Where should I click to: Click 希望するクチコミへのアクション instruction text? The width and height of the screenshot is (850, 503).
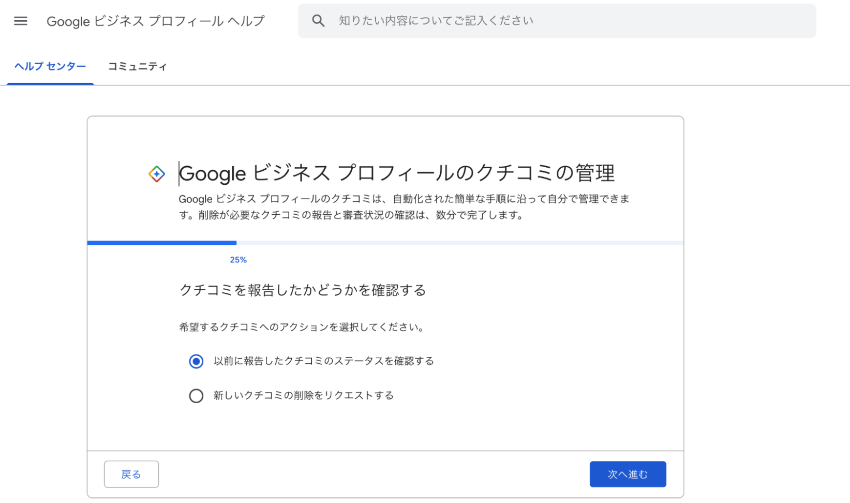(302, 327)
